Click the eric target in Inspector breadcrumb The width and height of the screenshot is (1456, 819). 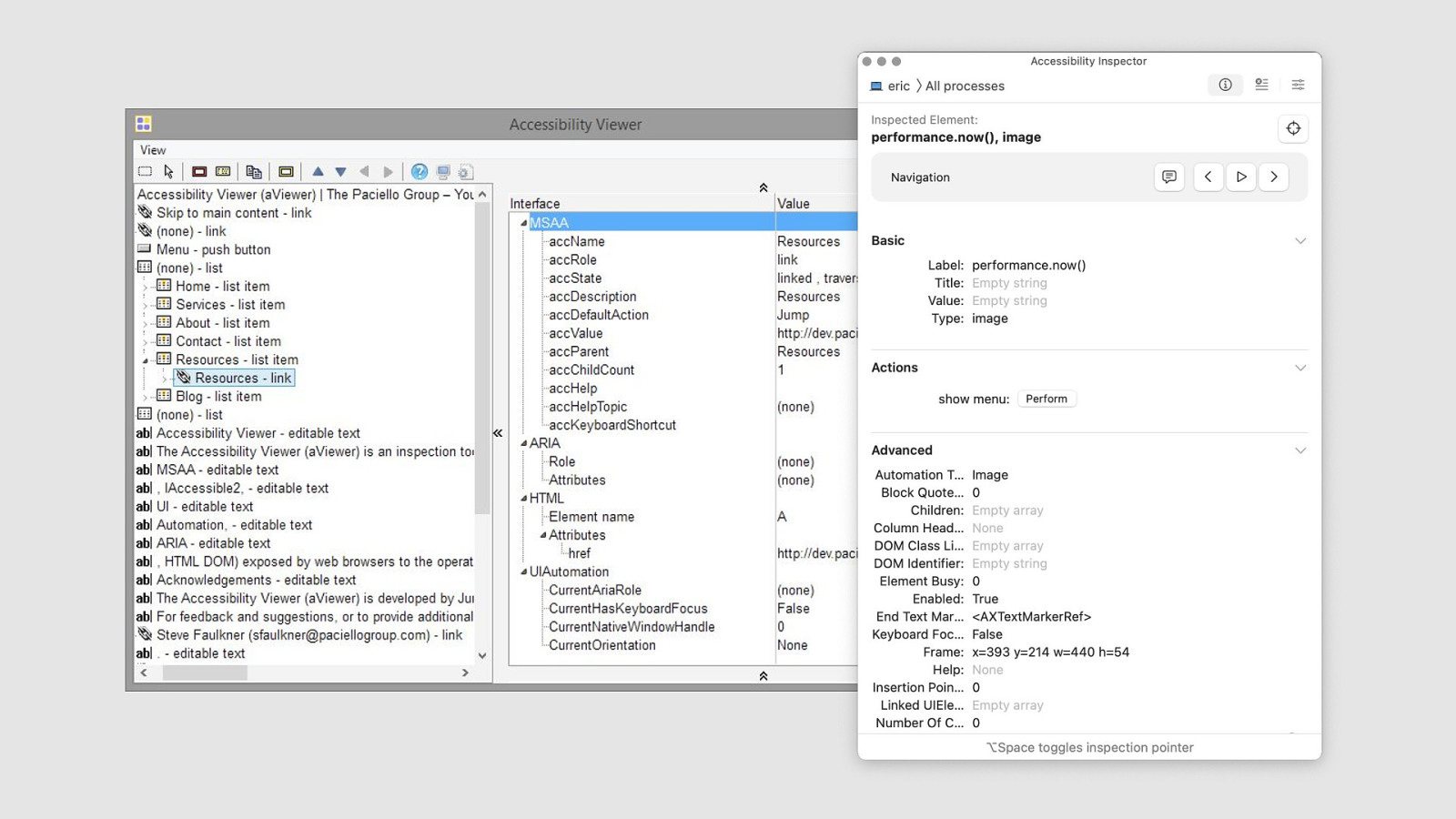(899, 86)
